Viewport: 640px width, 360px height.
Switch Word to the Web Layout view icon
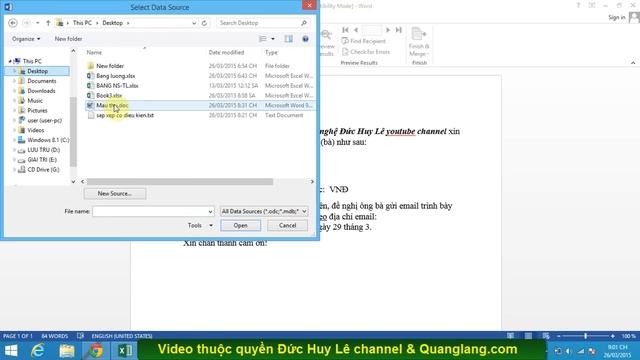(x=546, y=336)
